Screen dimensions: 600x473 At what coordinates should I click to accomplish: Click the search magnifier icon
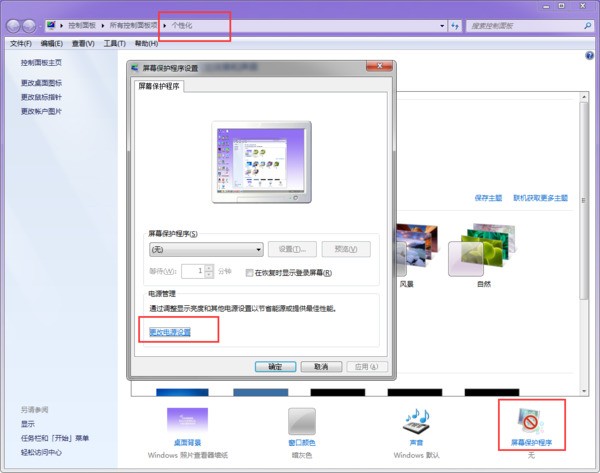pos(587,26)
